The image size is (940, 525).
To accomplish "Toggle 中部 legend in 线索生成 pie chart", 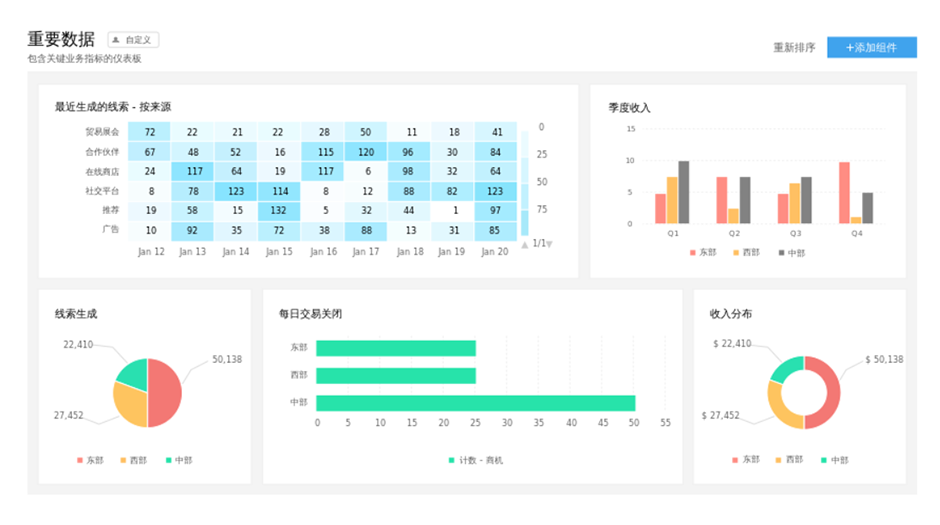I will pos(179,460).
